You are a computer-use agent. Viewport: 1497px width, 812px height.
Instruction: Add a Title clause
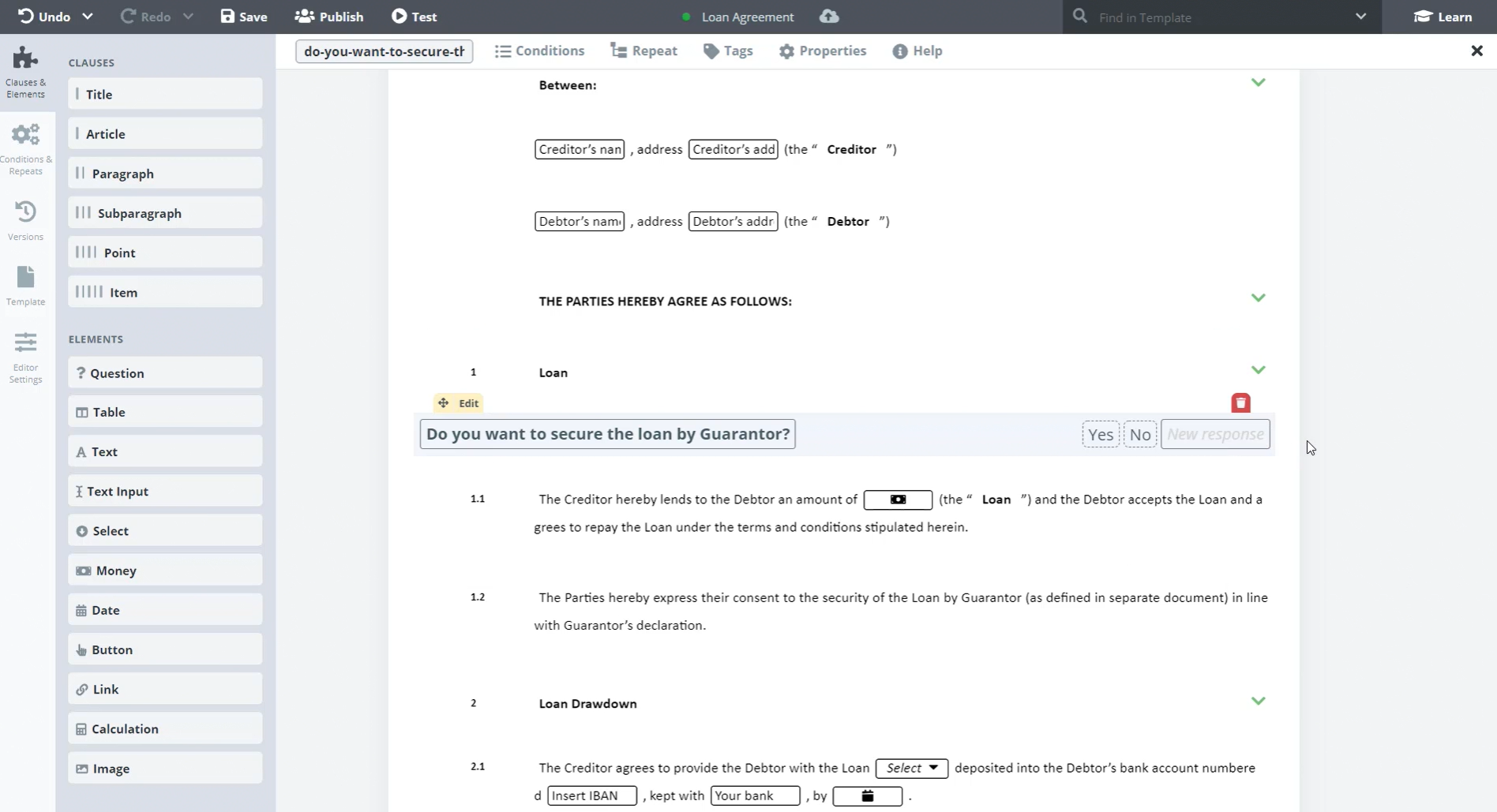click(165, 94)
